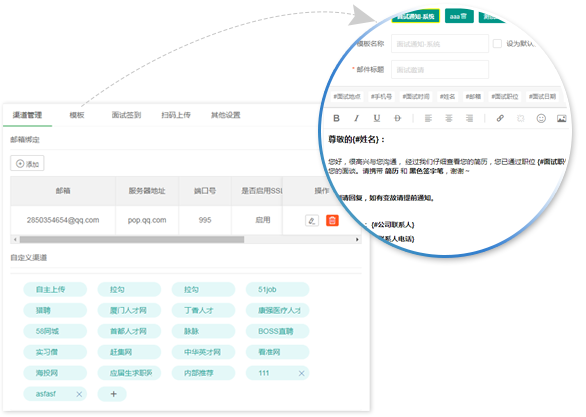This screenshot has height=417, width=586.
Task: Open the emoji picker in the editor
Action: (x=541, y=118)
